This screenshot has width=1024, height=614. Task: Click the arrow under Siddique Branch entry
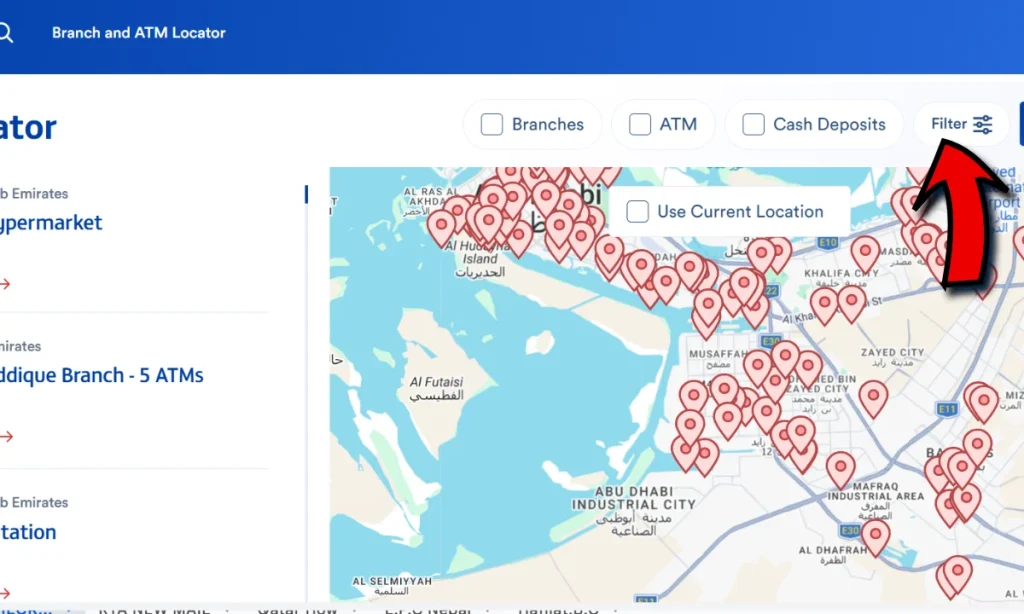point(6,436)
